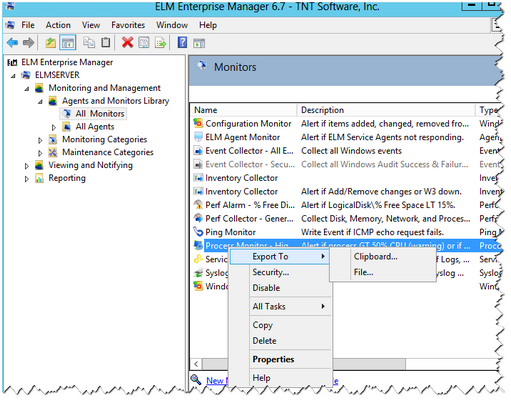
Task: Click the ELMSERVER server icon in tree
Action: (26, 75)
